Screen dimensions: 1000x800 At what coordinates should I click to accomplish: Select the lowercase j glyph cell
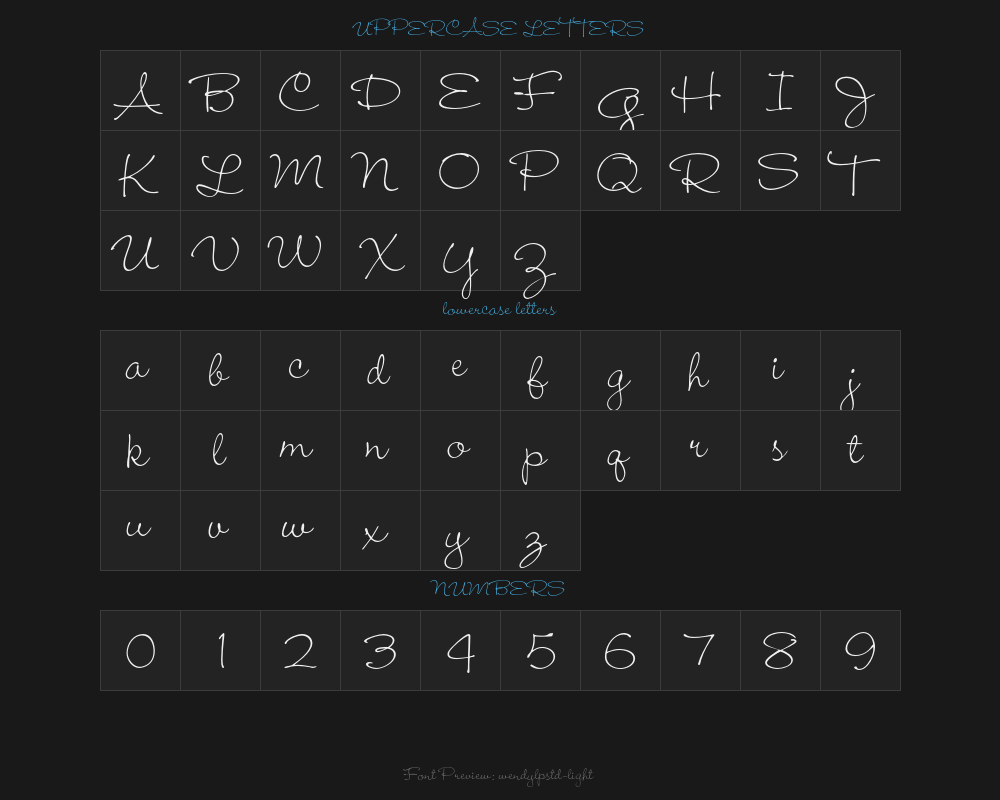click(860, 371)
